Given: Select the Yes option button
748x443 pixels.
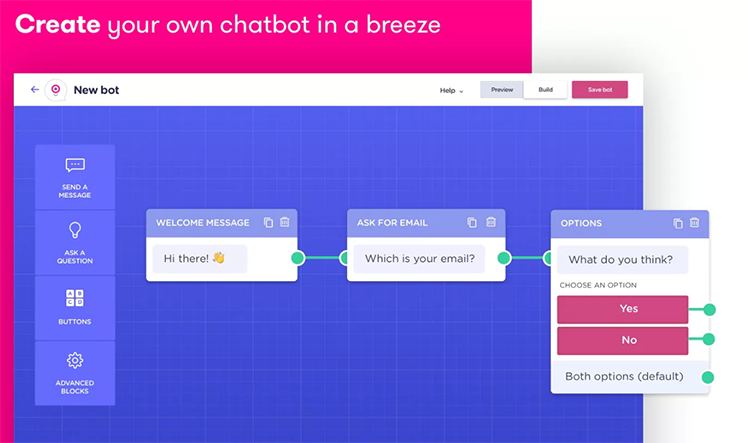Looking at the screenshot, I should click(x=623, y=309).
